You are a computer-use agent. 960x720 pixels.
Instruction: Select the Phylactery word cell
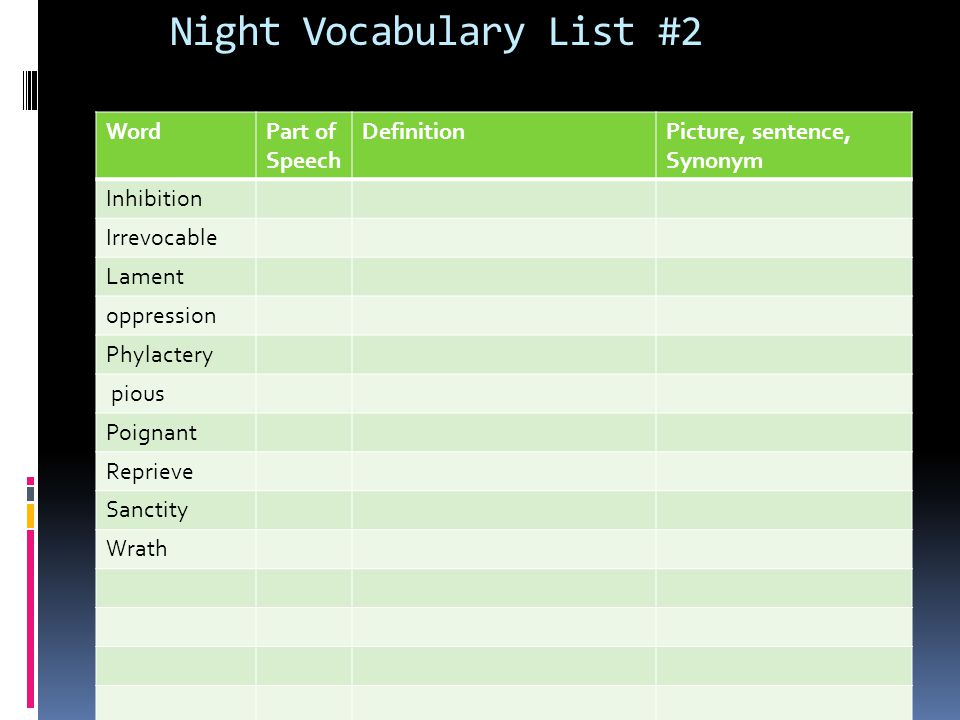tap(176, 354)
